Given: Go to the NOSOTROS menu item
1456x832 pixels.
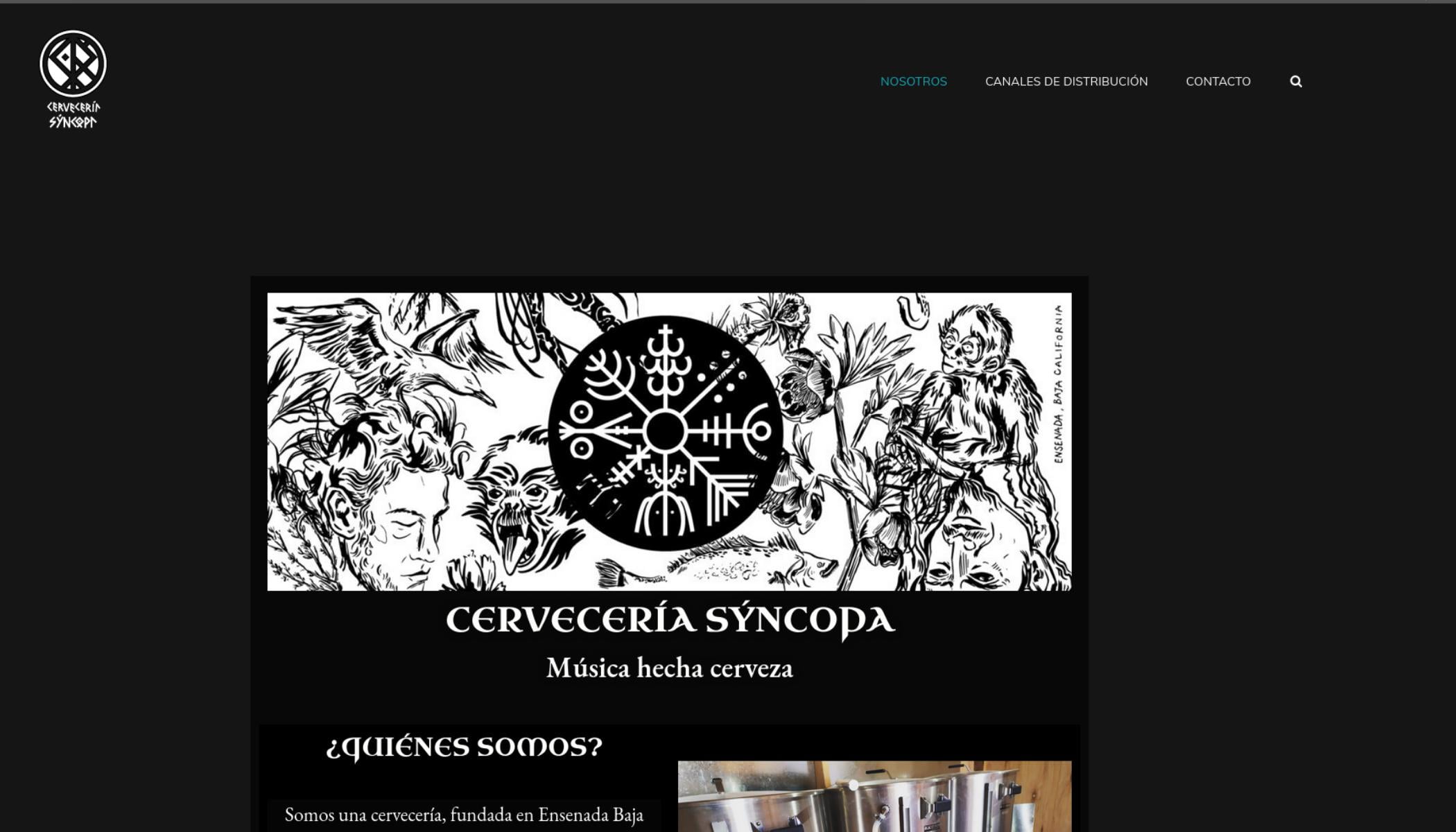Looking at the screenshot, I should tap(913, 82).
